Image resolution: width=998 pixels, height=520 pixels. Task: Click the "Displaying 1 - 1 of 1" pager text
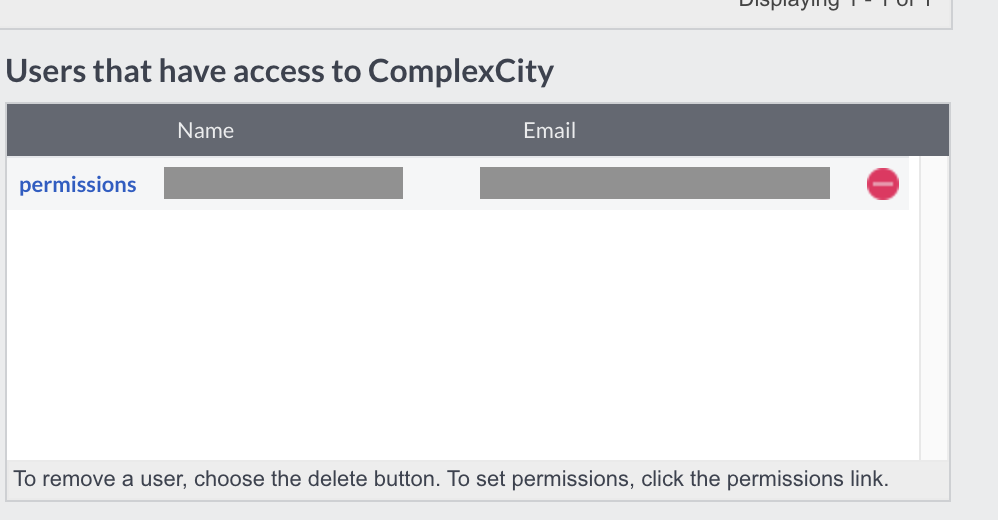[x=835, y=4]
